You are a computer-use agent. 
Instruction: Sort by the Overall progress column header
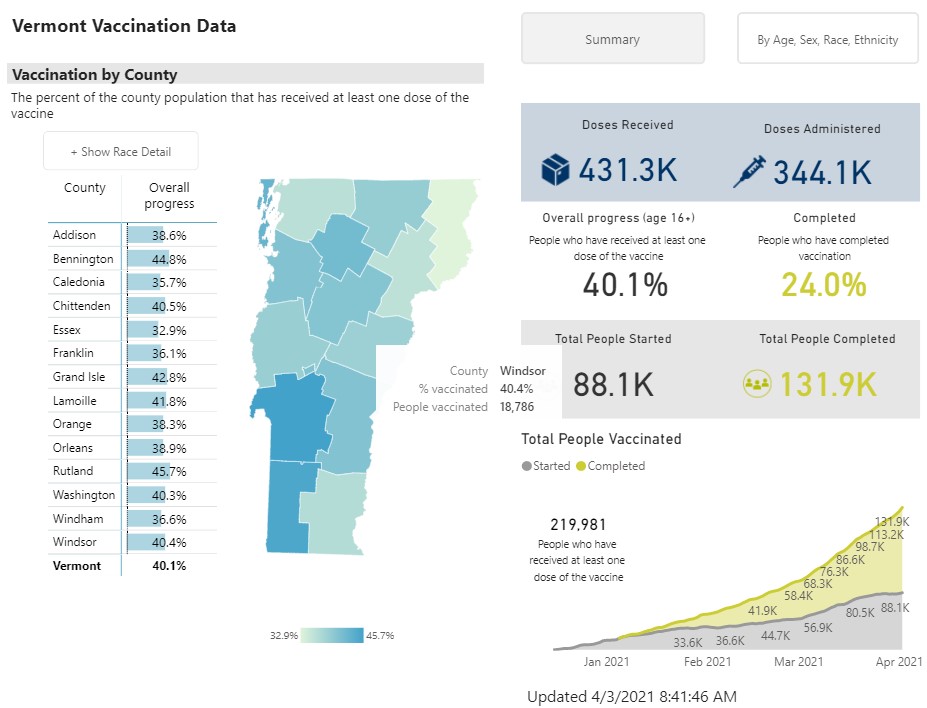169,195
